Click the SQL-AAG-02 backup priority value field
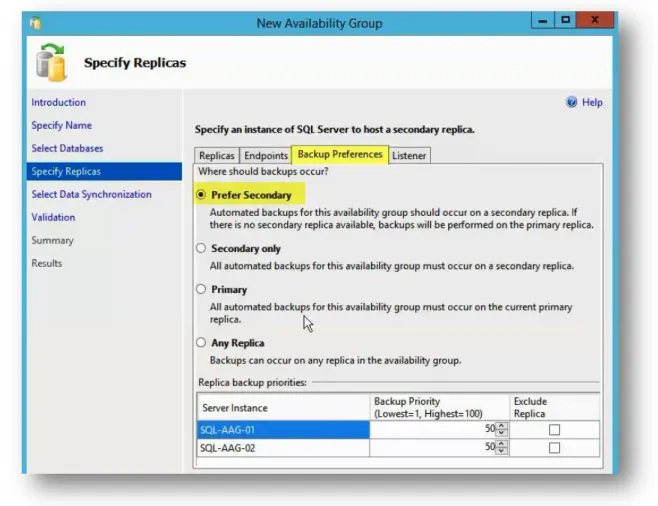 click(433, 448)
